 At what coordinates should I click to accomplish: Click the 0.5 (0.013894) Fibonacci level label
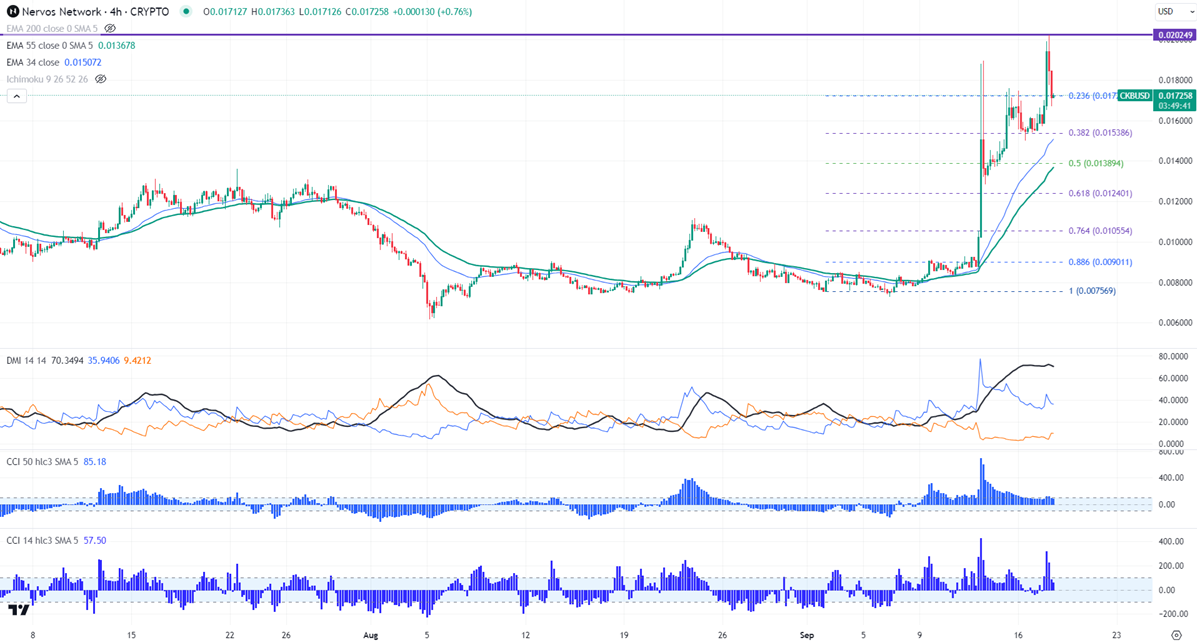1095,163
